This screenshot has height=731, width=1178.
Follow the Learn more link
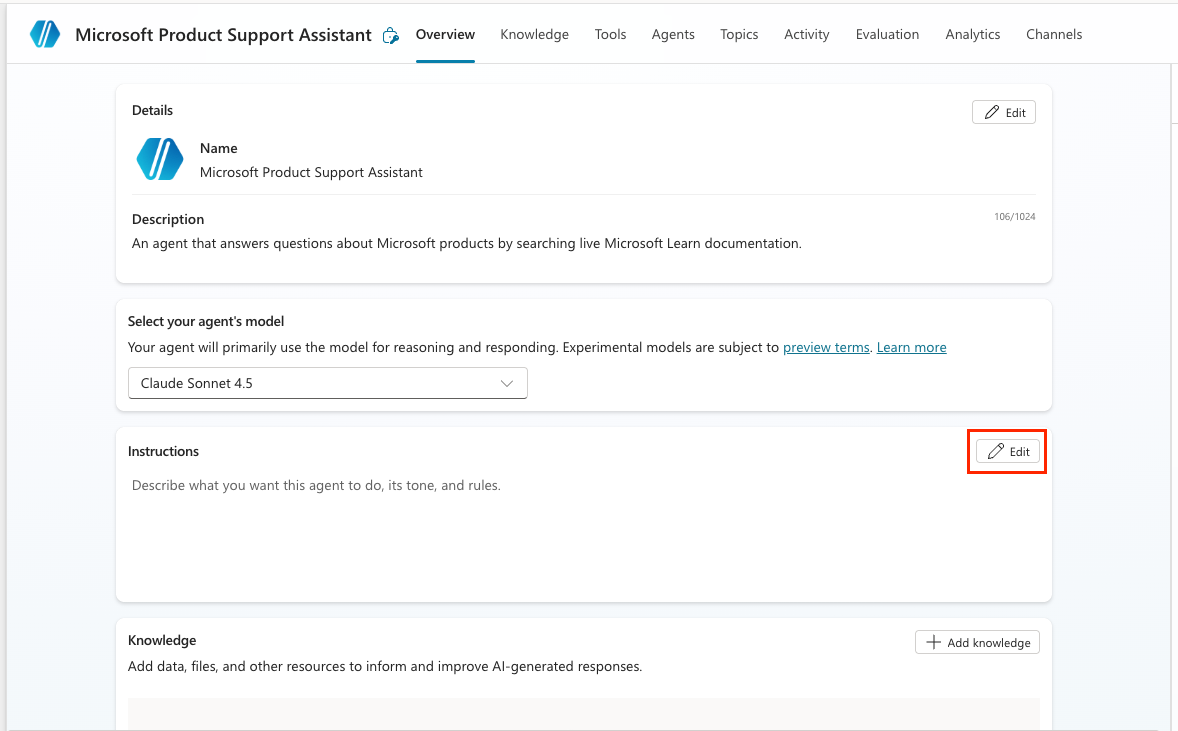tap(911, 348)
